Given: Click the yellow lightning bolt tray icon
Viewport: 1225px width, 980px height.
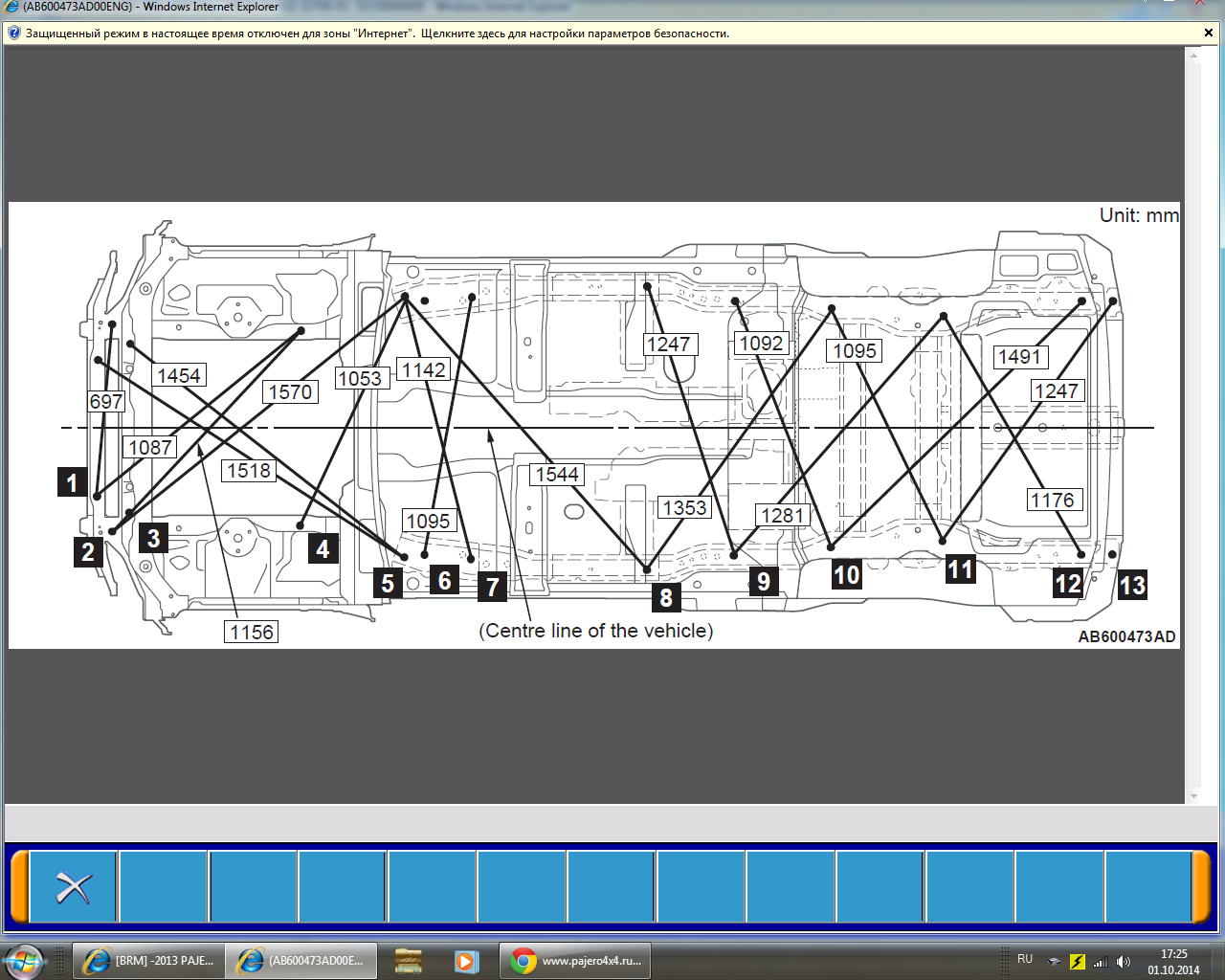Looking at the screenshot, I should pos(1078,962).
